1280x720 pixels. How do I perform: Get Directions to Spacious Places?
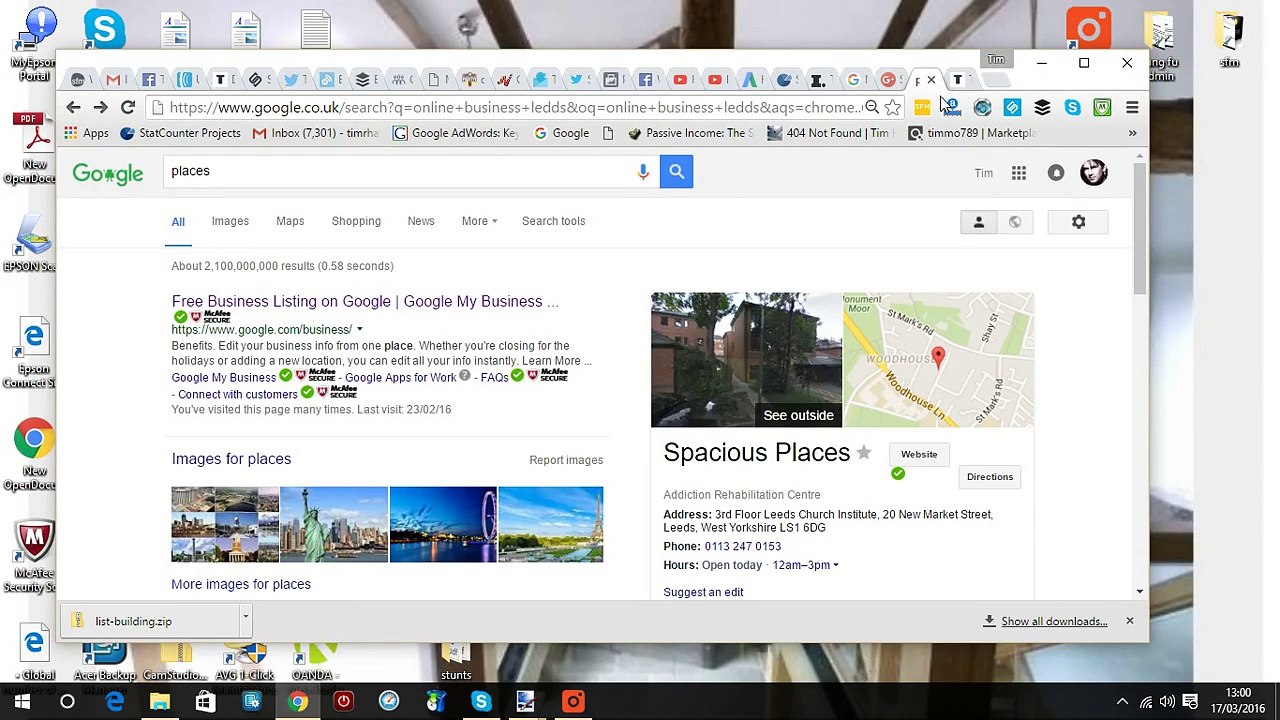pos(990,477)
